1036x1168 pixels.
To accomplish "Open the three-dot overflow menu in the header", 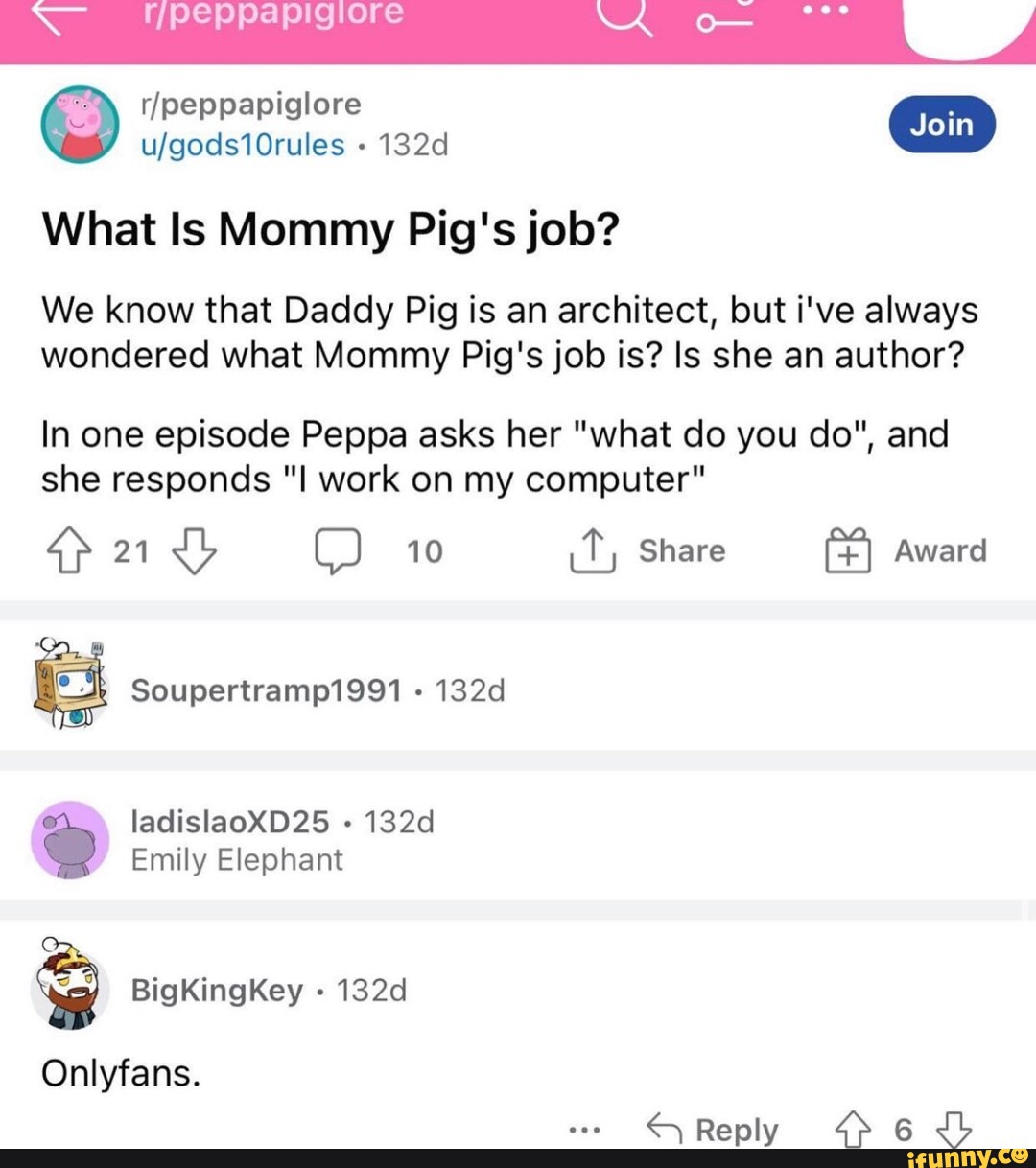I will [827, 12].
